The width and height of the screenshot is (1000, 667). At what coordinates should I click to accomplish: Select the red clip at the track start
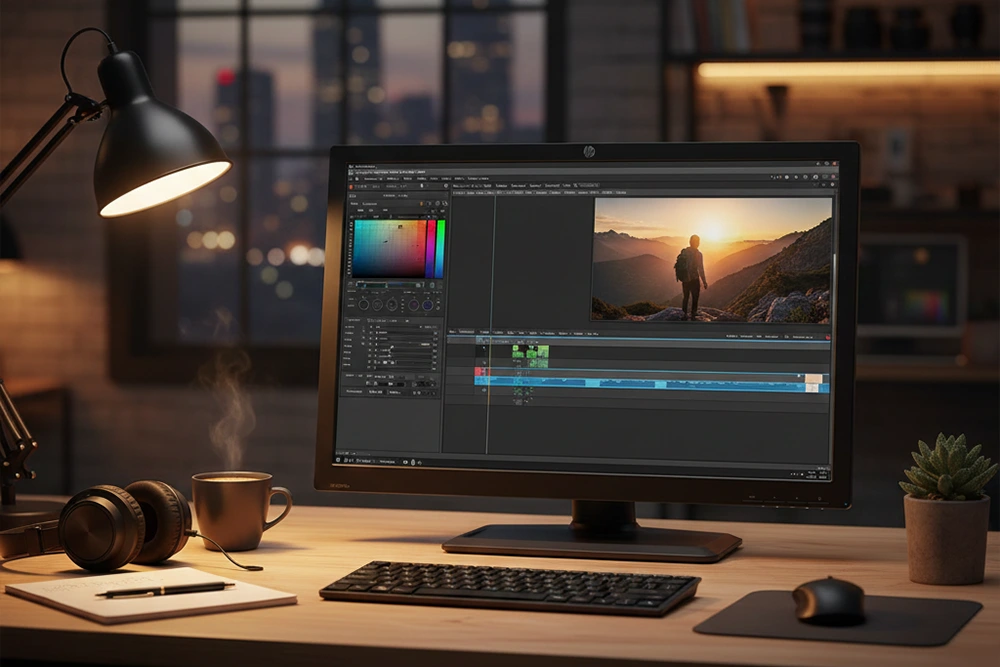(x=481, y=372)
